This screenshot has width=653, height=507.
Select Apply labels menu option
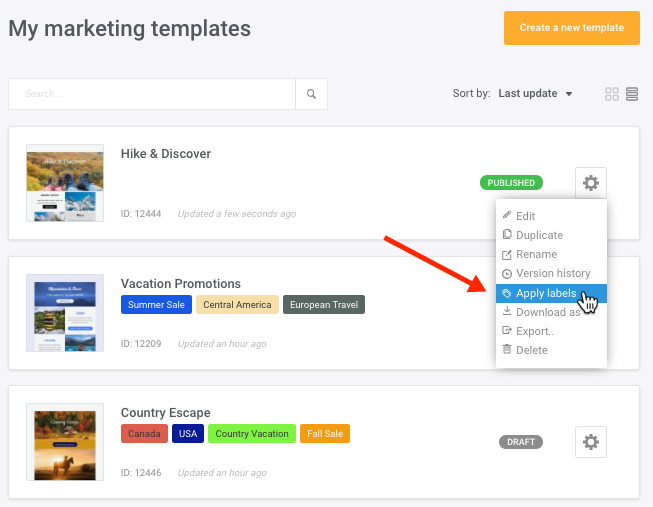(545, 293)
